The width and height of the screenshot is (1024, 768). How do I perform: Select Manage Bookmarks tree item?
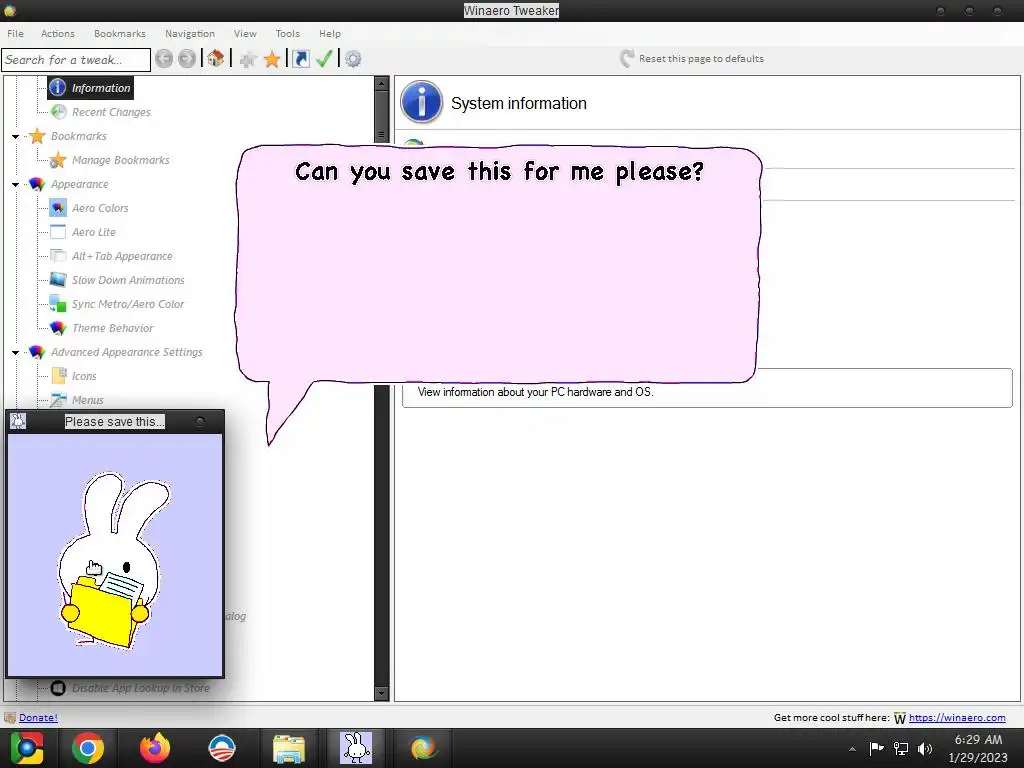120,160
